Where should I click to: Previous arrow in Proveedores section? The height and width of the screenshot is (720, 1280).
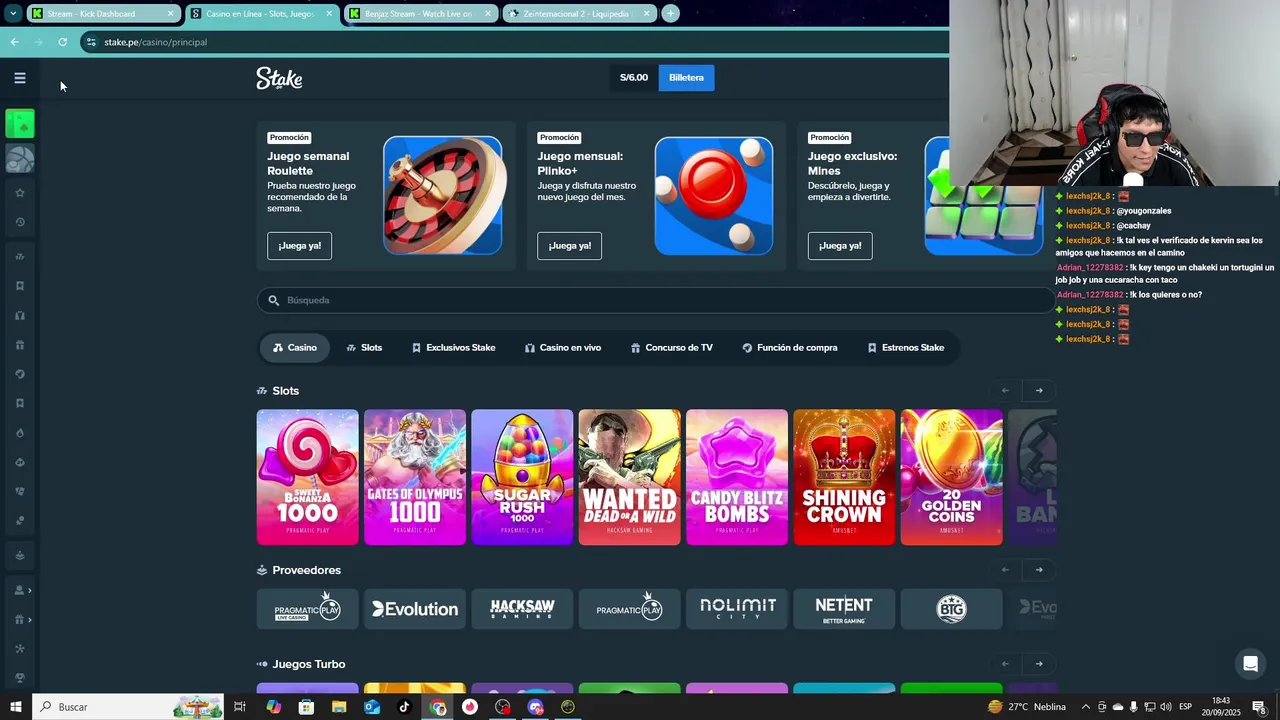pyautogui.click(x=1005, y=570)
